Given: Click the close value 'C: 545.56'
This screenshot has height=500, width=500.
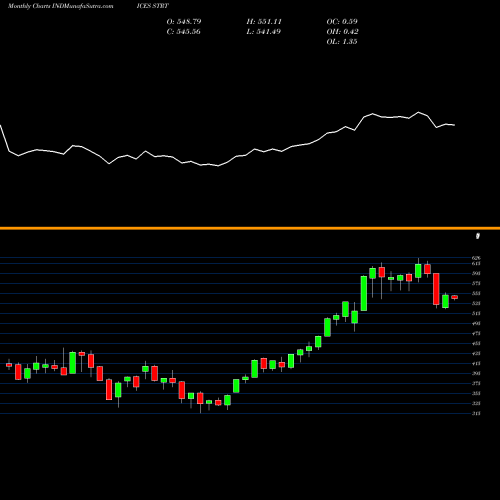Looking at the screenshot, I should (x=183, y=32).
